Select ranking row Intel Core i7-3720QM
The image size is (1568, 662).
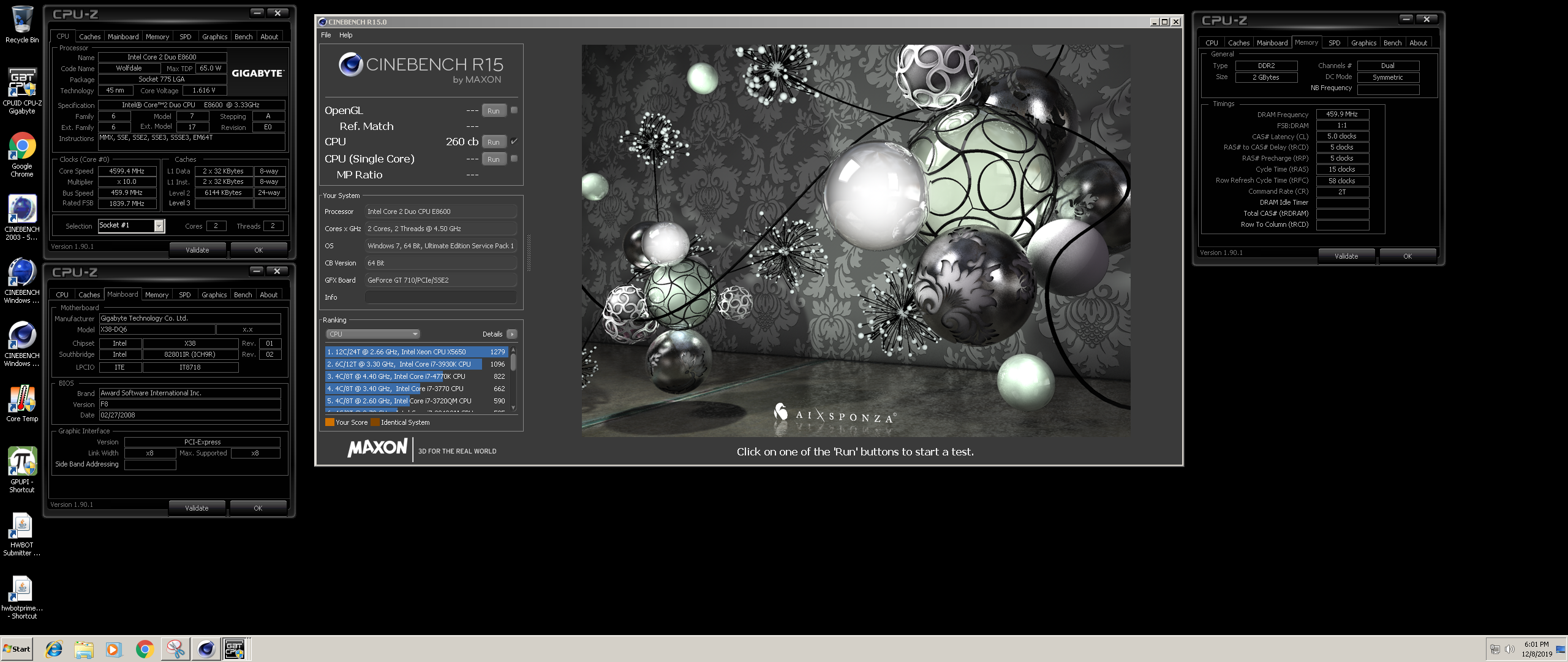417,401
